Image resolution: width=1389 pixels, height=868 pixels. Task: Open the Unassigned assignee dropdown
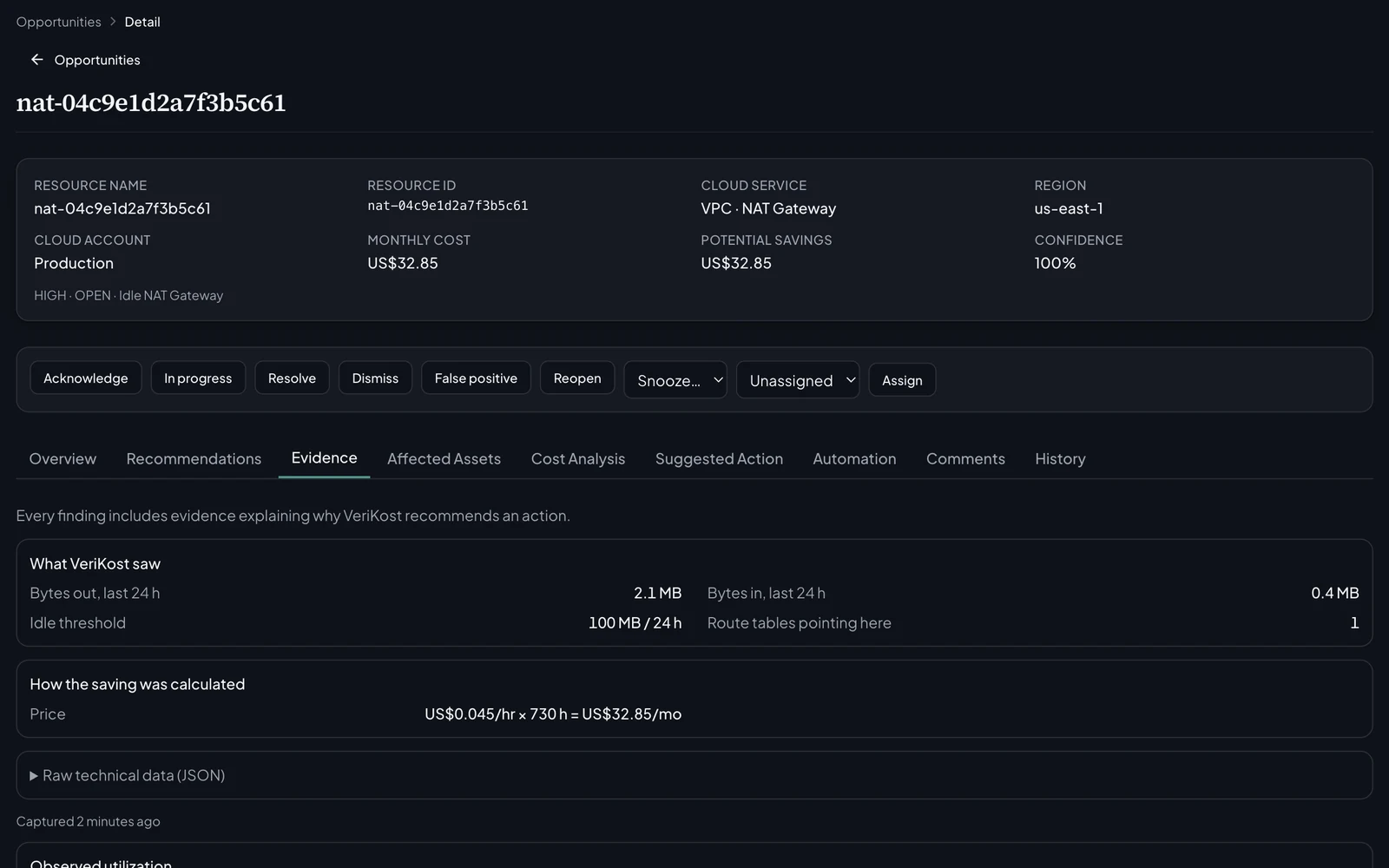[798, 380]
